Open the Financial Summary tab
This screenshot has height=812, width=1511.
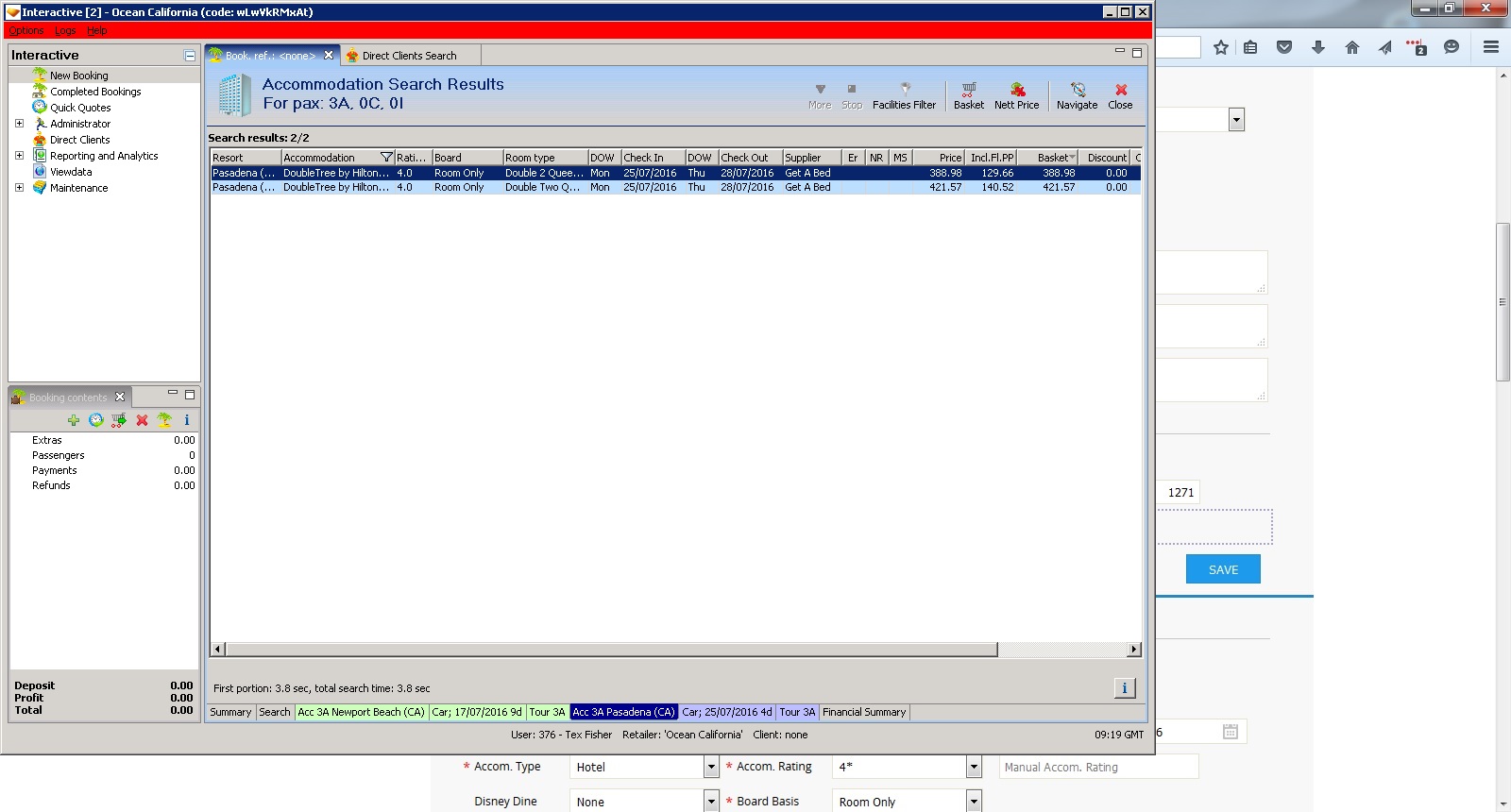click(x=864, y=712)
